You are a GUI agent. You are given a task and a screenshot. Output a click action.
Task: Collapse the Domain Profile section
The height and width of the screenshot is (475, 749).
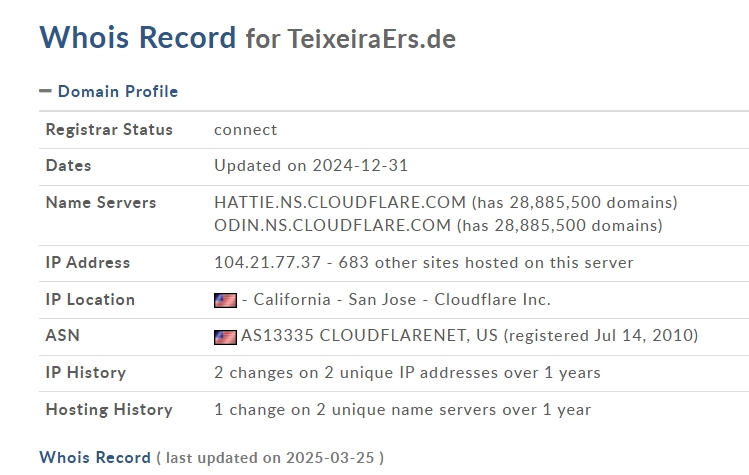click(x=118, y=91)
